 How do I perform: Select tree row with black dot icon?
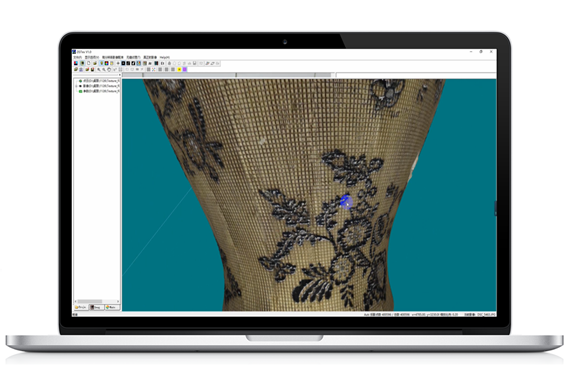(99, 86)
